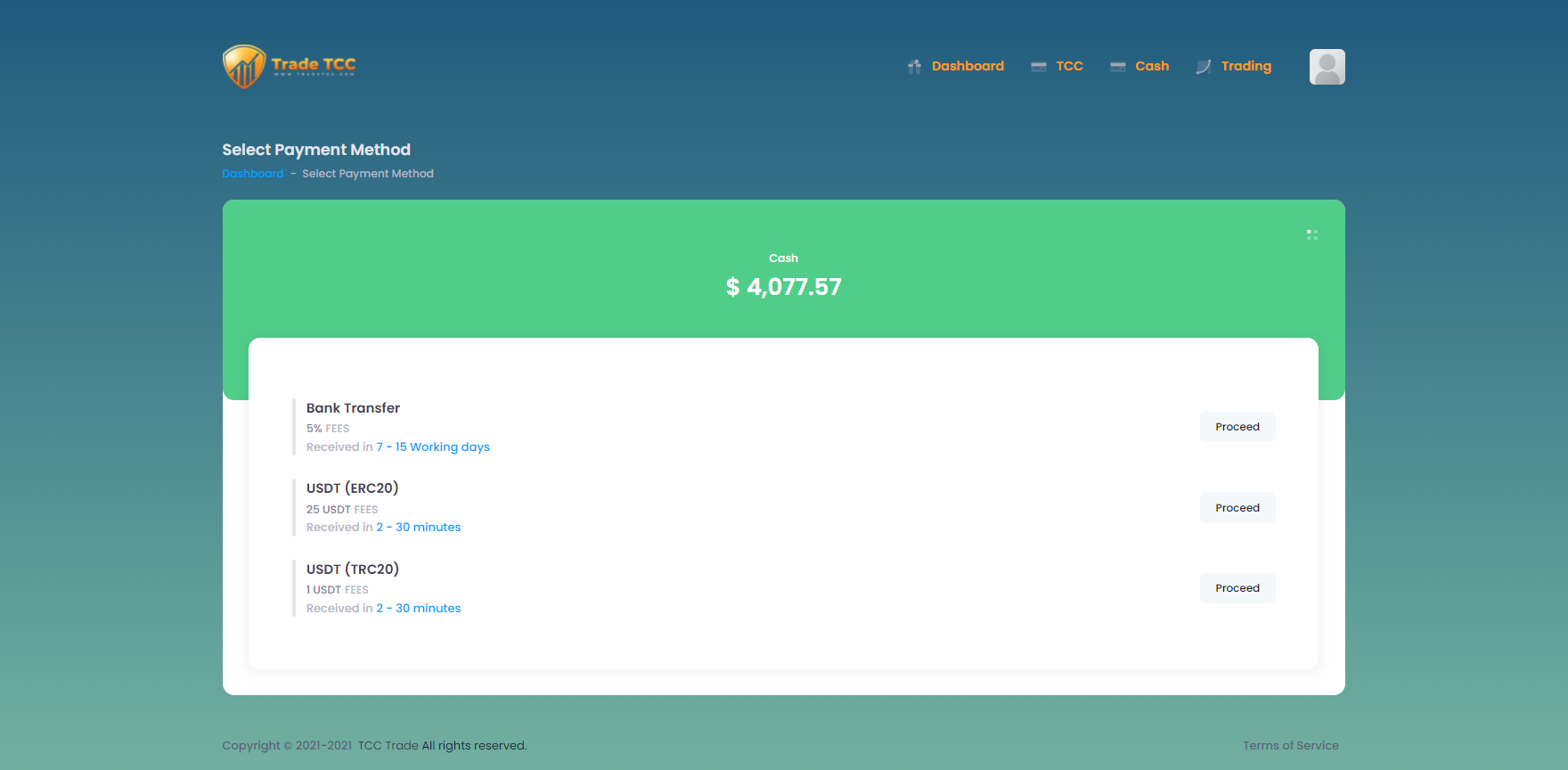Click Proceed for Bank Transfer

click(1237, 427)
